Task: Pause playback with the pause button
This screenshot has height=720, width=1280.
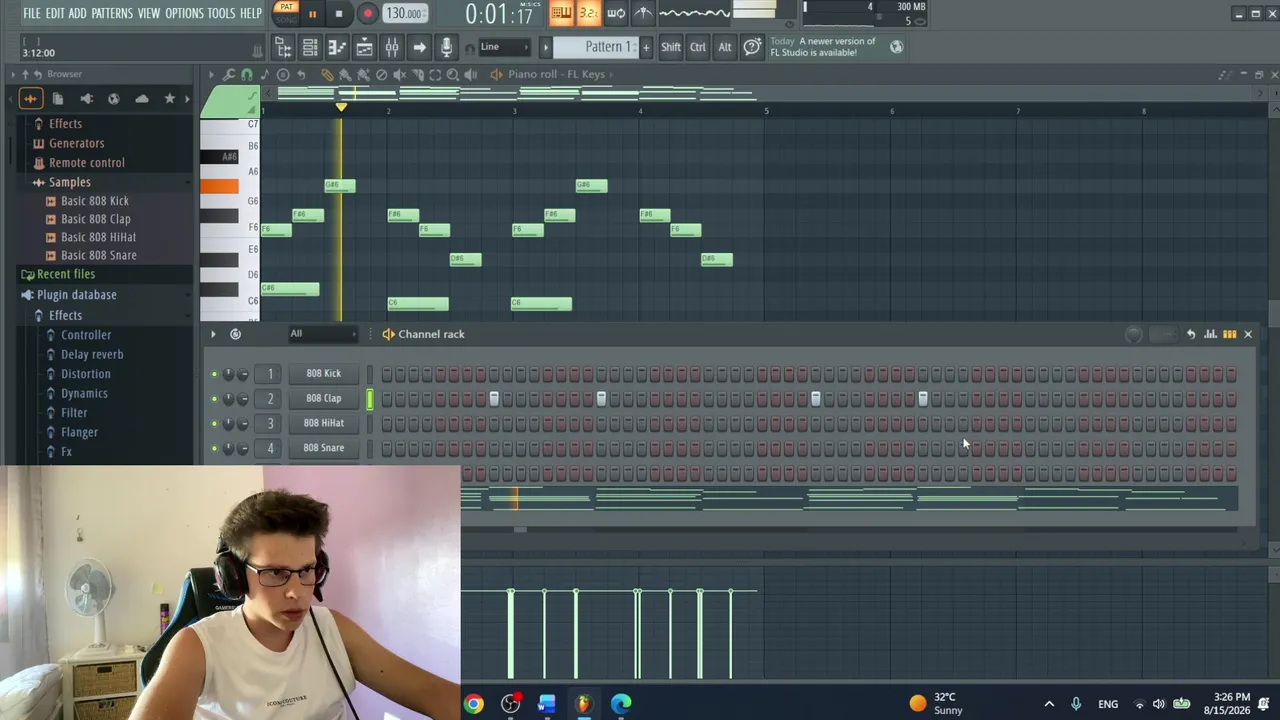Action: [x=312, y=14]
